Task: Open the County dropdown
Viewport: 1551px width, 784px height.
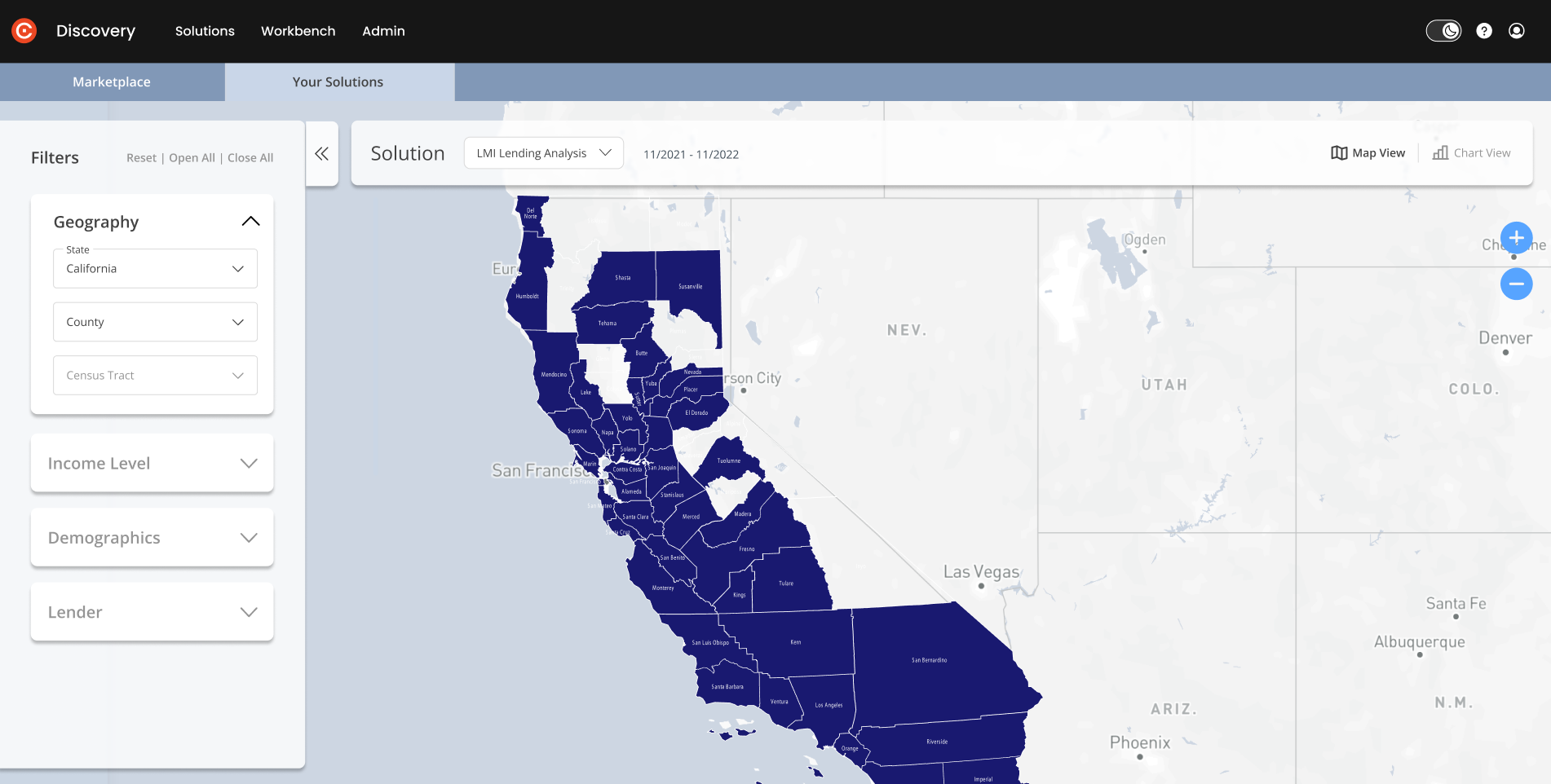Action: click(x=155, y=322)
